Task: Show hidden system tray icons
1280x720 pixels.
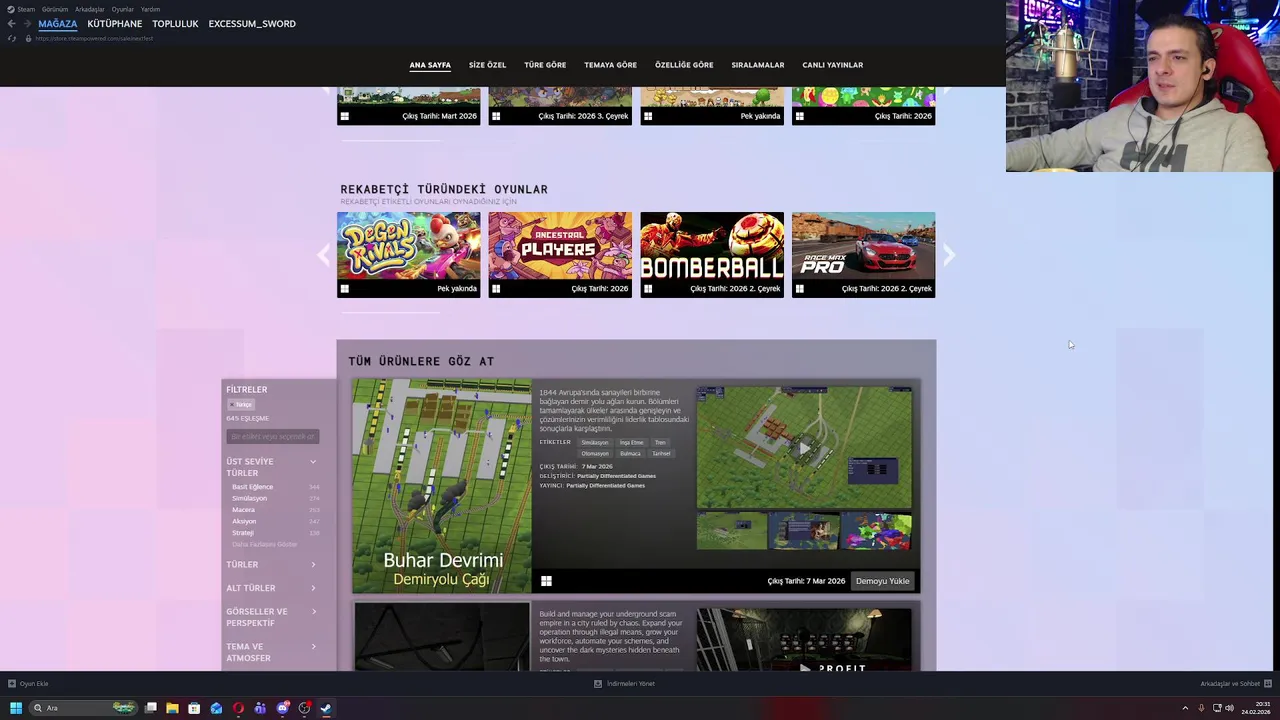Action: pyautogui.click(x=1185, y=708)
